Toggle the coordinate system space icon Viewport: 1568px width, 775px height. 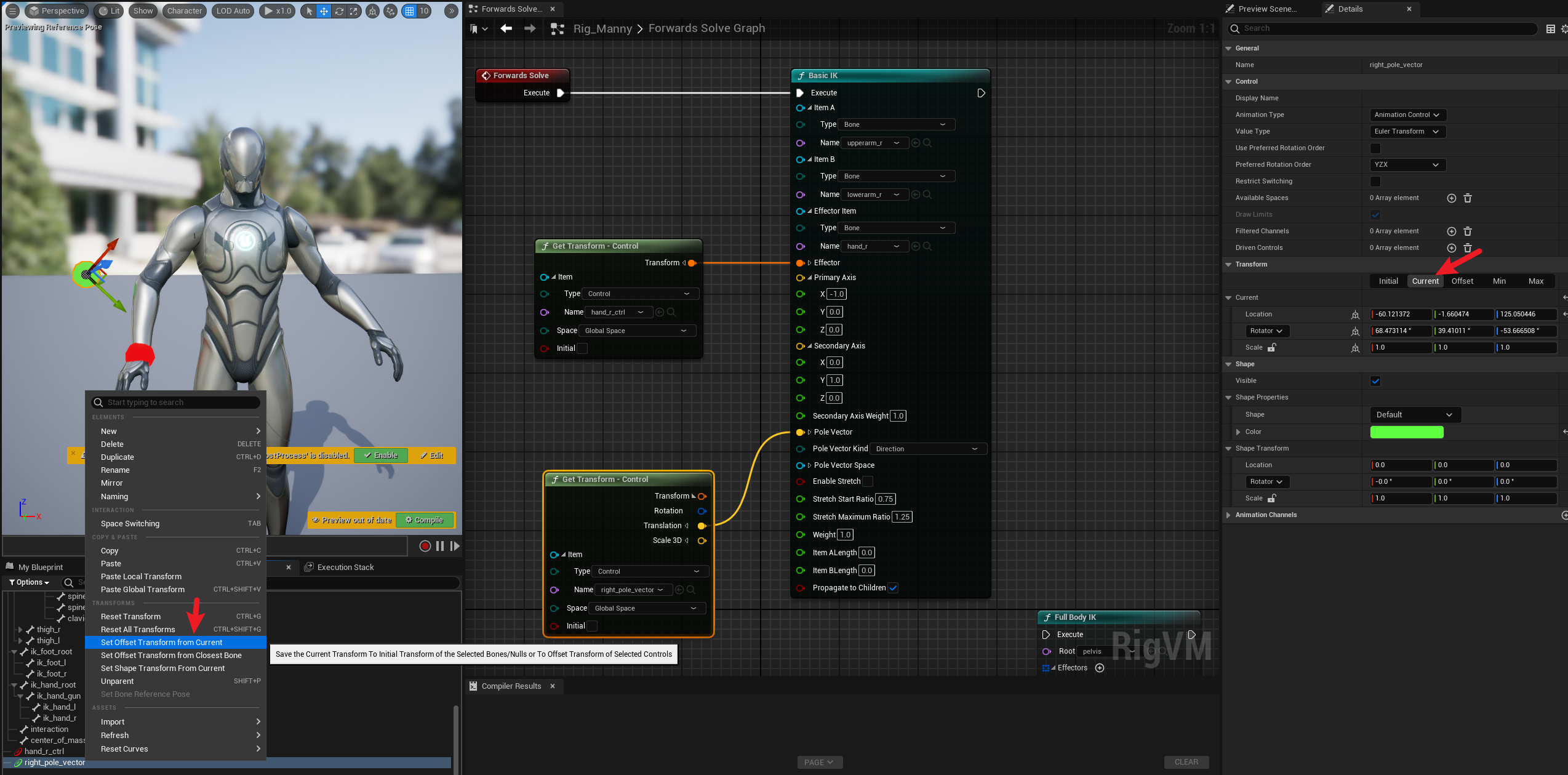tap(372, 11)
